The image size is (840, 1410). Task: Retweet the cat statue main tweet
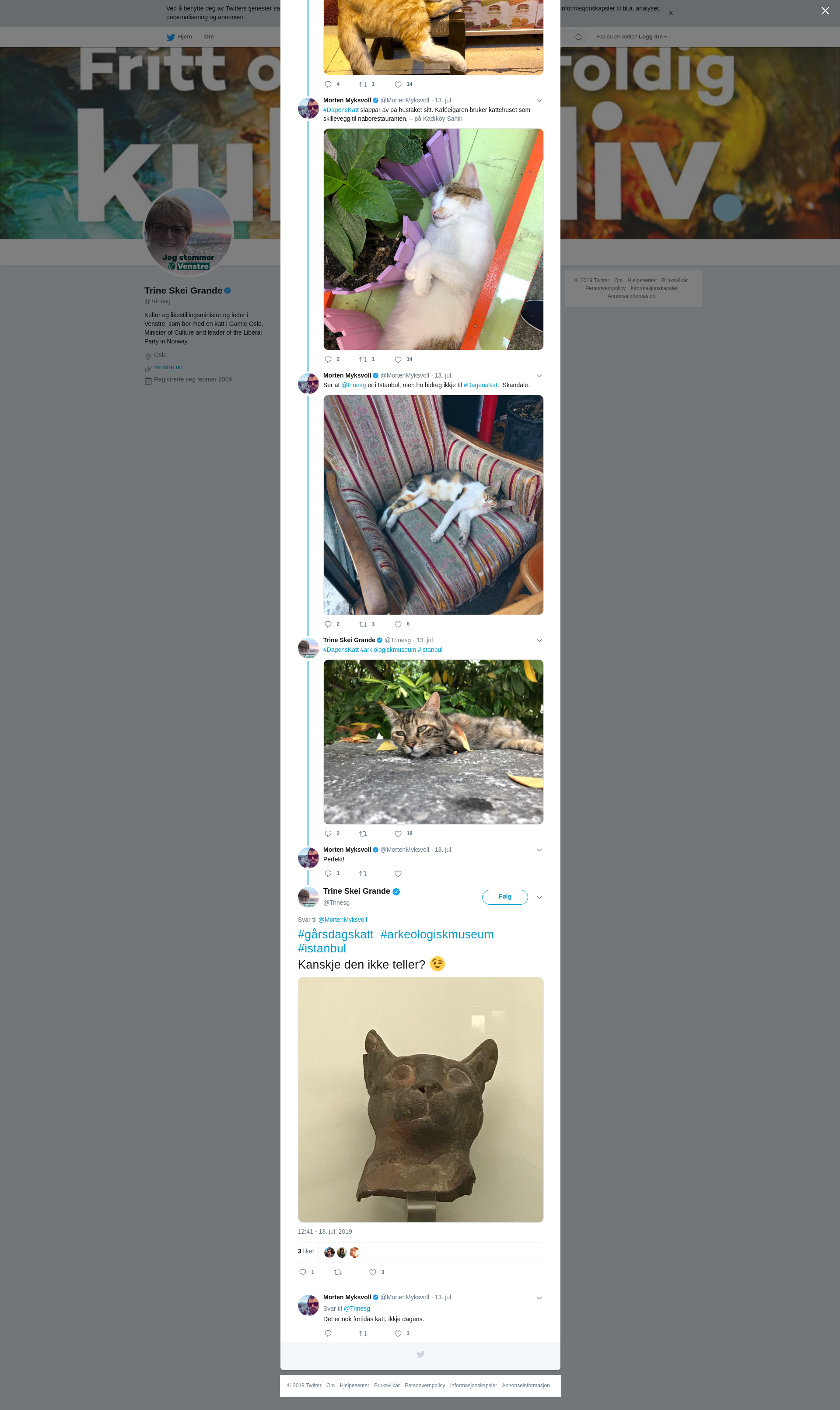coord(338,1273)
